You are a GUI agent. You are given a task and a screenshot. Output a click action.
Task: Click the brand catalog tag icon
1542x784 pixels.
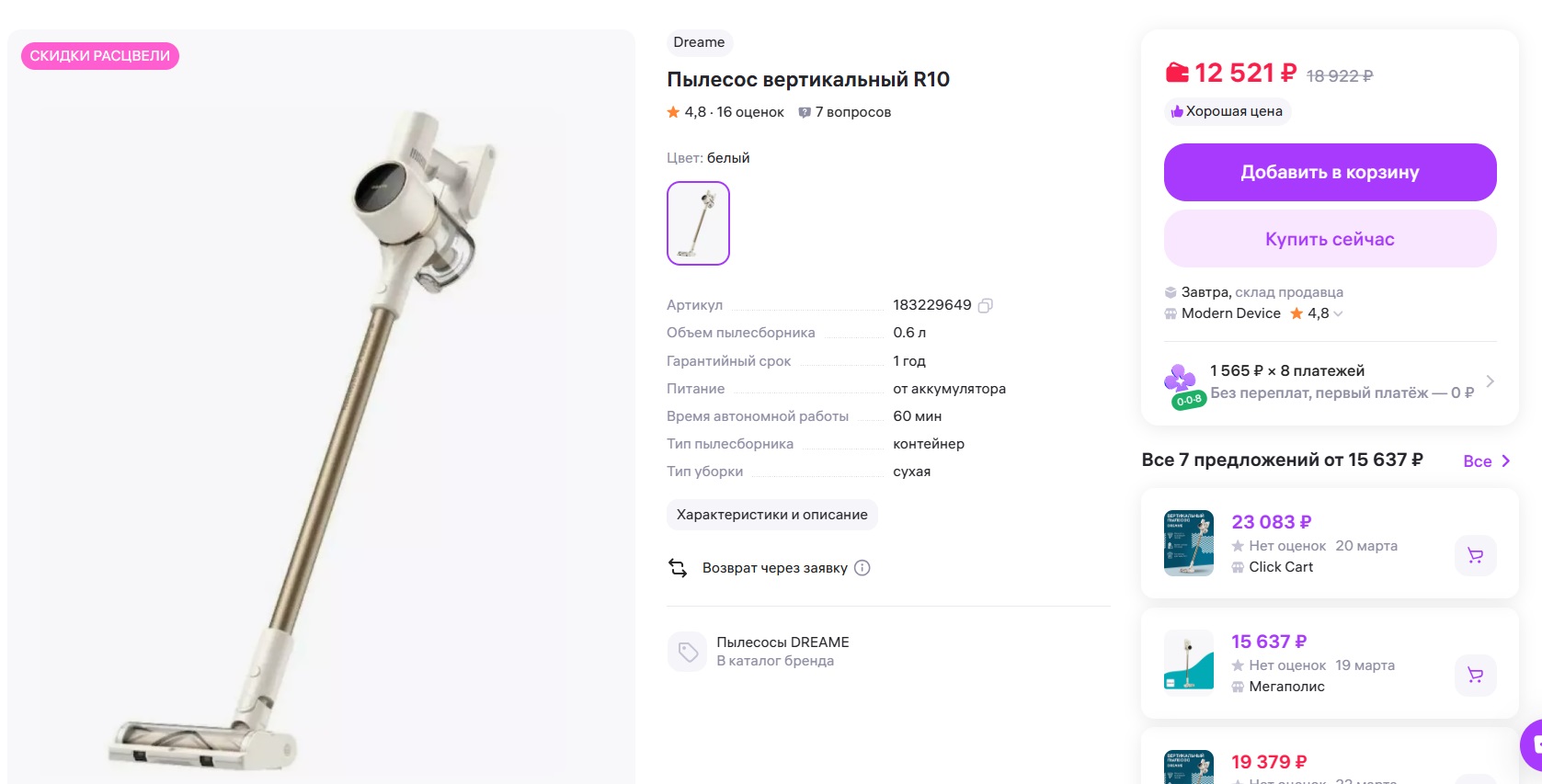tap(687, 652)
